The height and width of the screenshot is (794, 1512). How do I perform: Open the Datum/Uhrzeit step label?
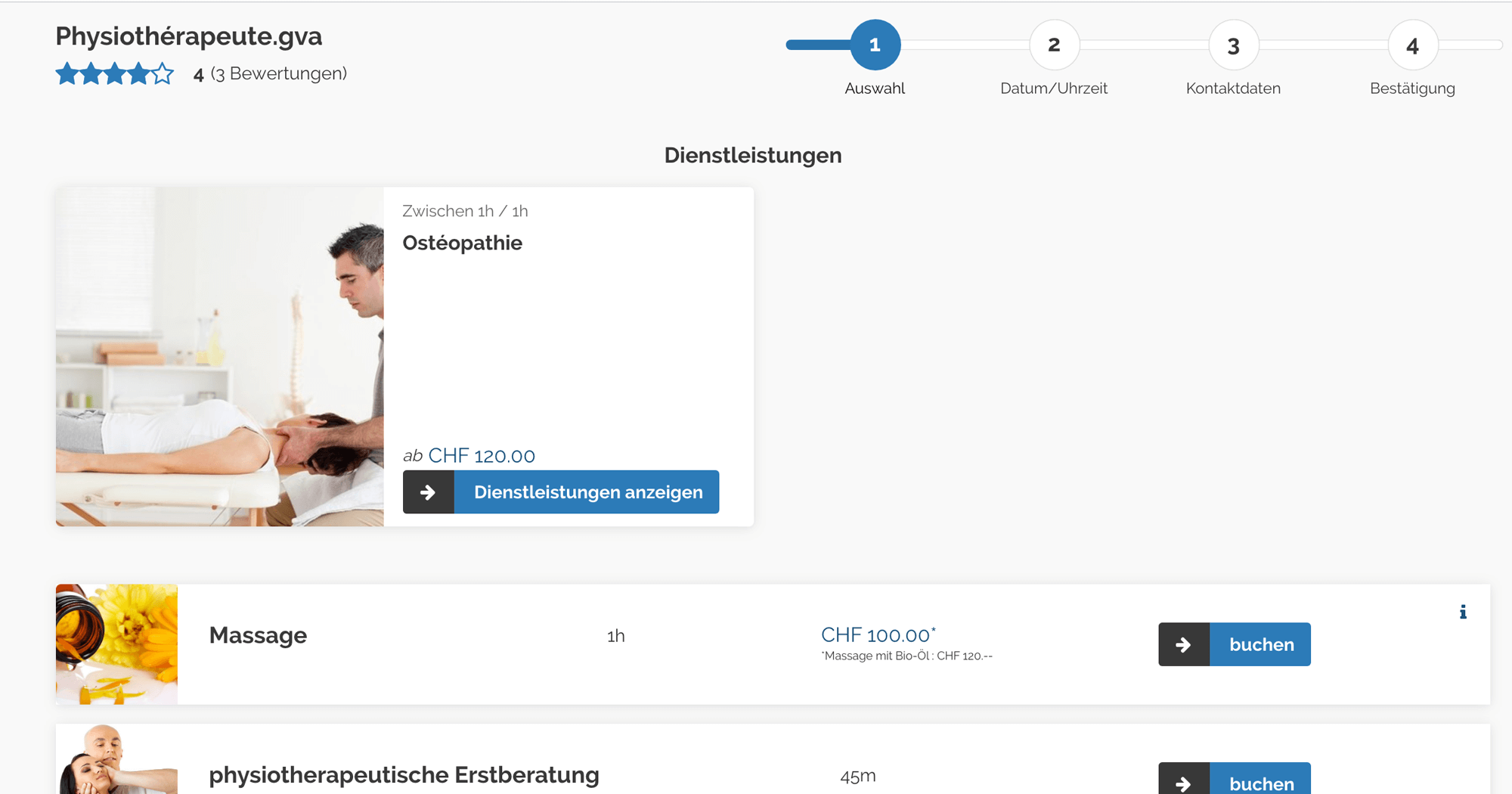[1053, 88]
